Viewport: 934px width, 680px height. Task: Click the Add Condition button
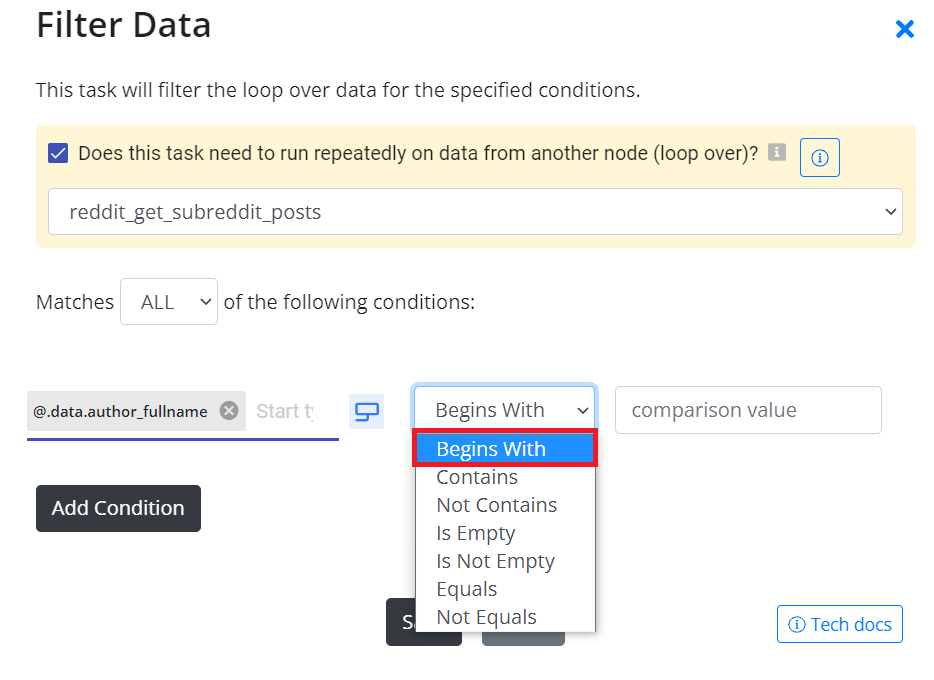pos(119,509)
